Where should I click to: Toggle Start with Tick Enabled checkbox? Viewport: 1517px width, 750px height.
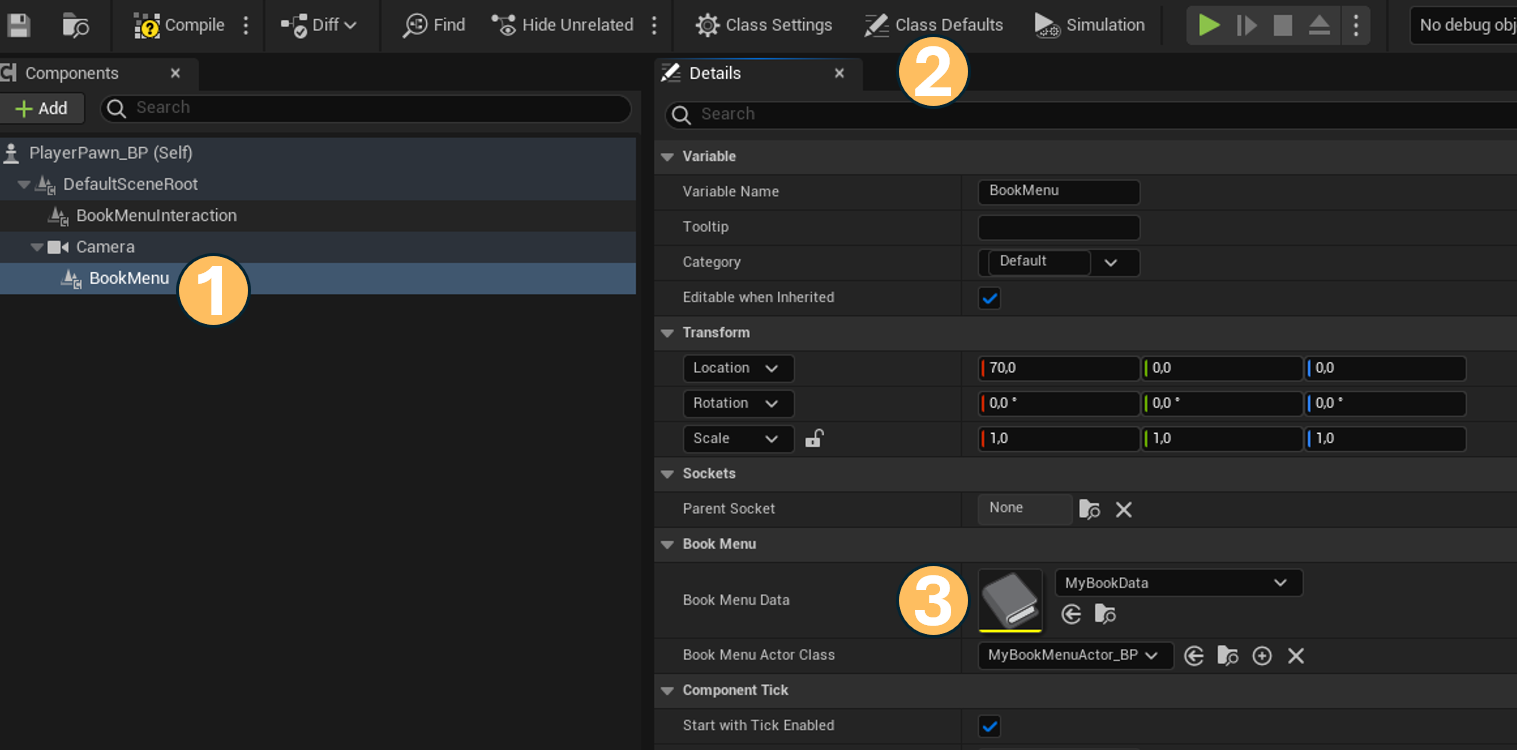989,726
